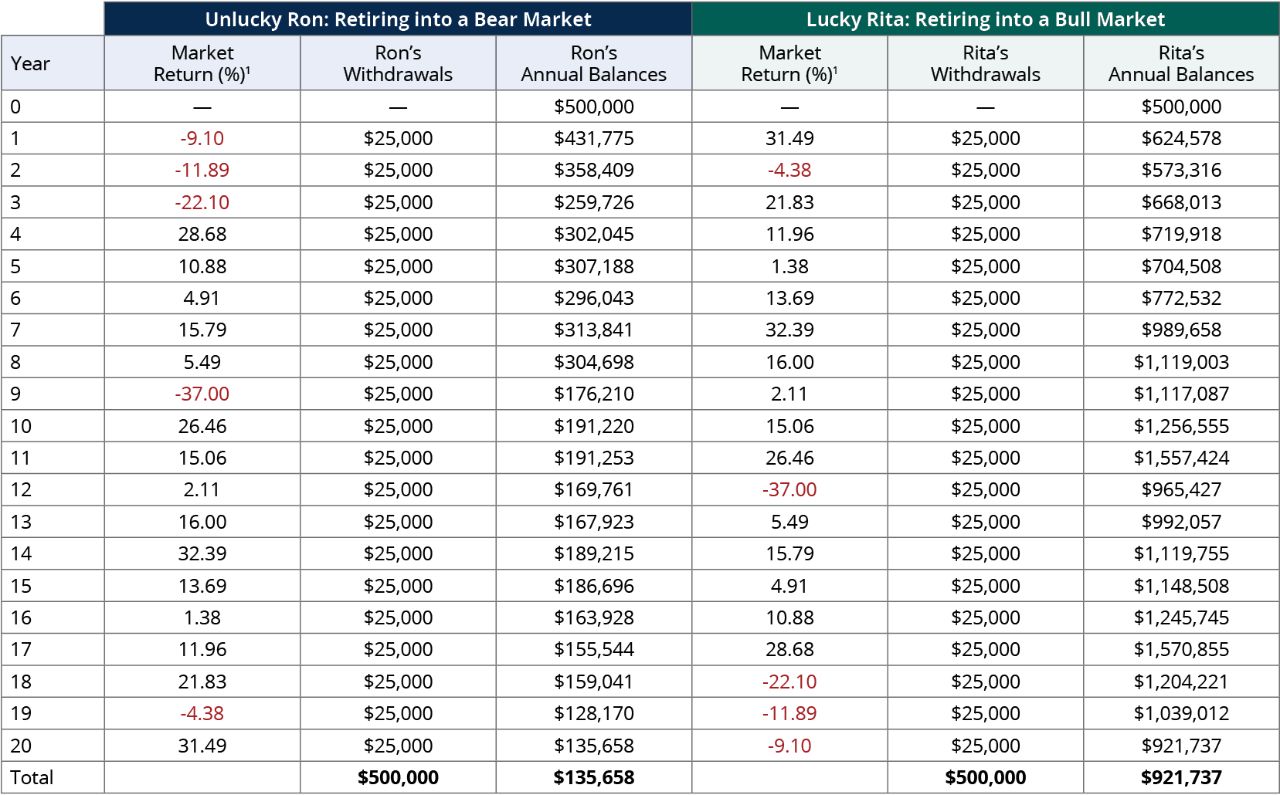This screenshot has height=795, width=1280.
Task: Click Rita's balance $704,508
Action: click(x=1181, y=266)
